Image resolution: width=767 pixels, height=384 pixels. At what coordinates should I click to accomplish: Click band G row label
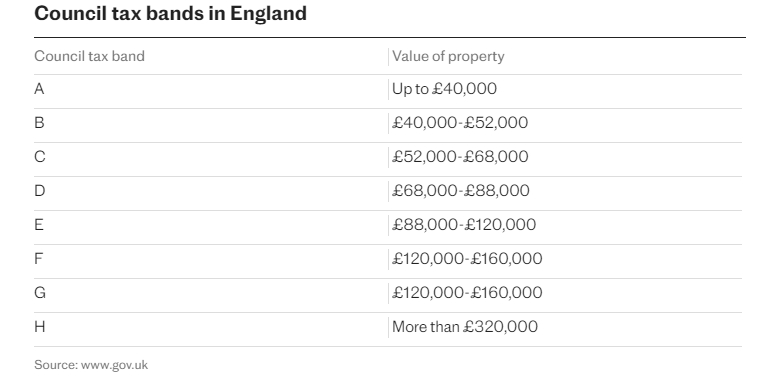[40, 293]
